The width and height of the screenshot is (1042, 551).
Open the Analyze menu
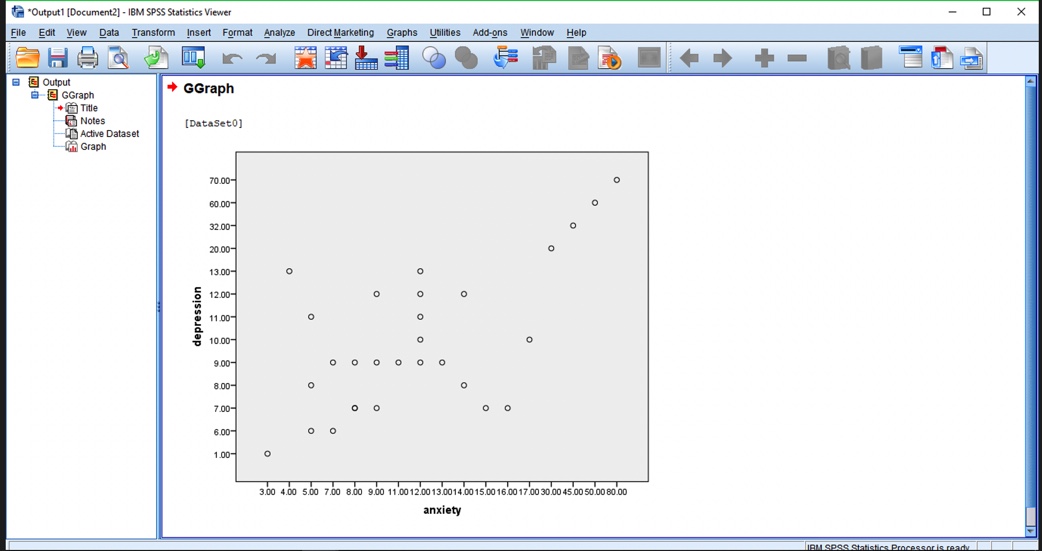[x=279, y=33]
